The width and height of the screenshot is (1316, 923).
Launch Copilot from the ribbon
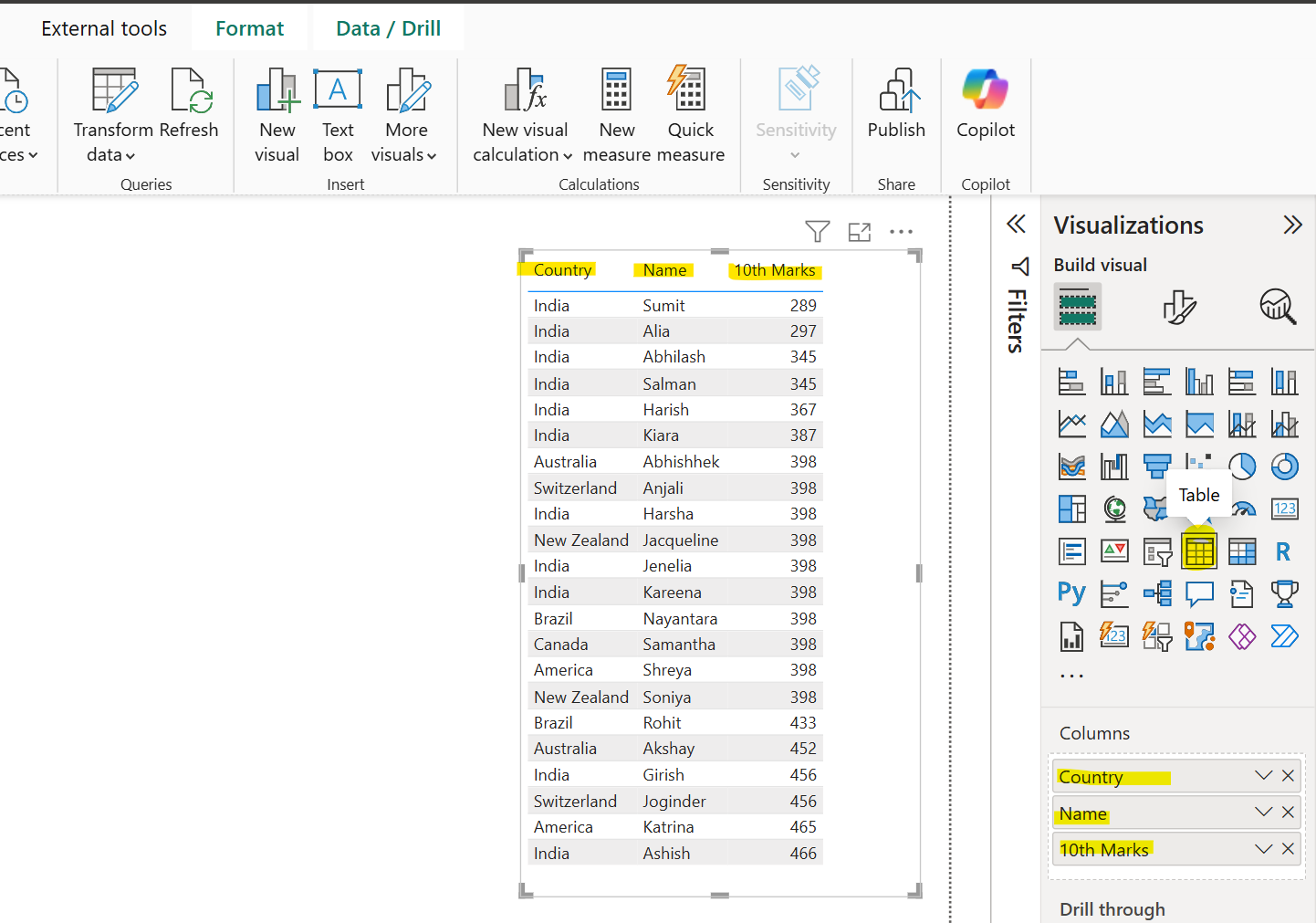[x=985, y=102]
